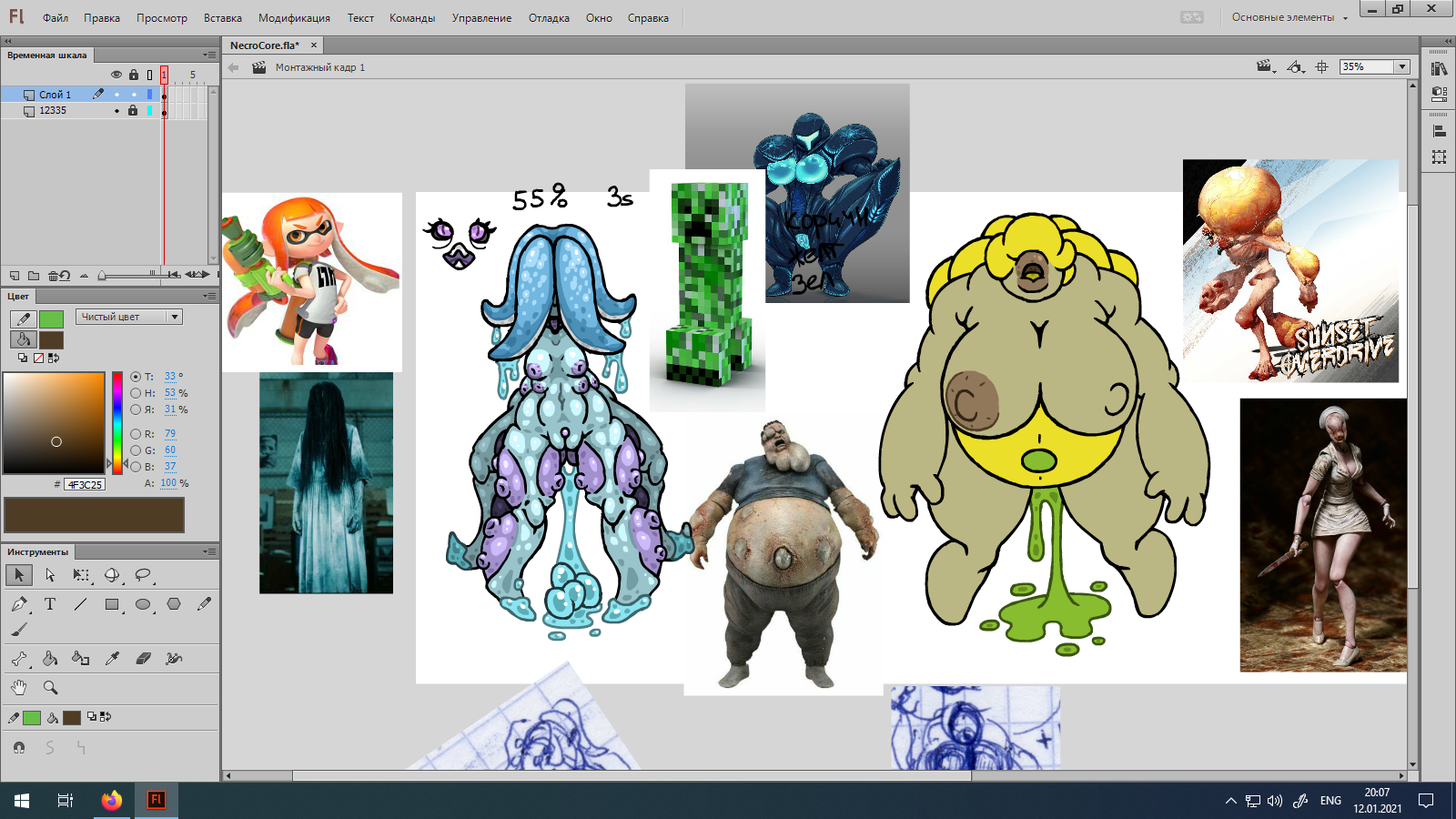This screenshot has width=1456, height=819.
Task: Select the Я (brightness) radio button
Action: tap(136, 409)
